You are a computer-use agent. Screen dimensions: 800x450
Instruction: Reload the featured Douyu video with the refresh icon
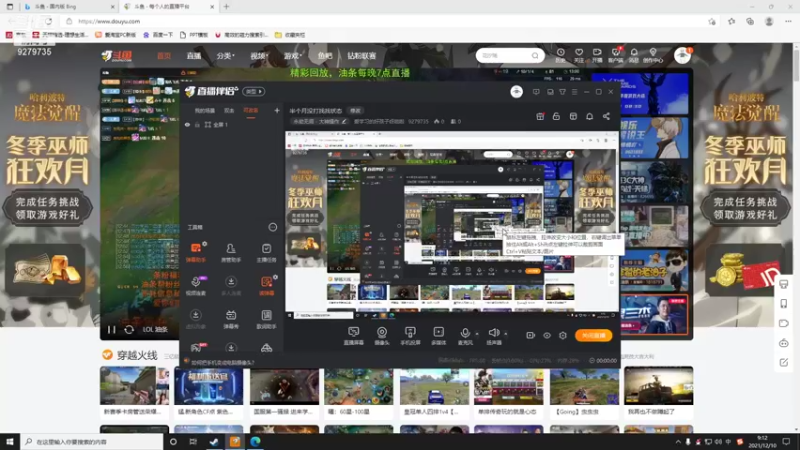[129, 330]
